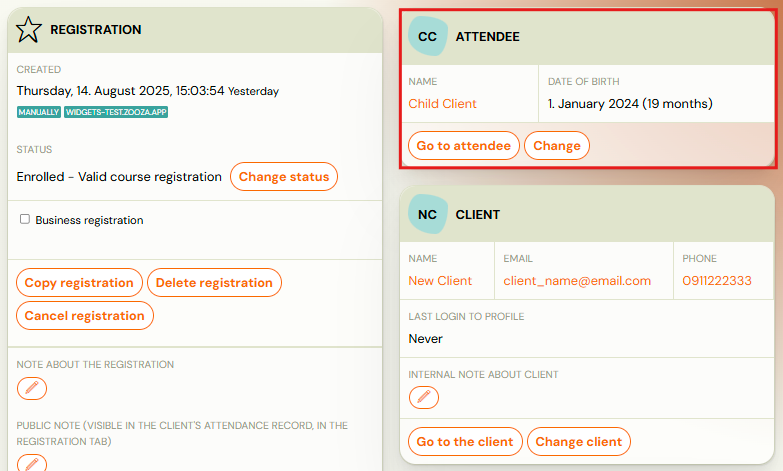Image resolution: width=783 pixels, height=471 pixels.
Task: Open the public note pencil editor
Action: click(x=32, y=464)
